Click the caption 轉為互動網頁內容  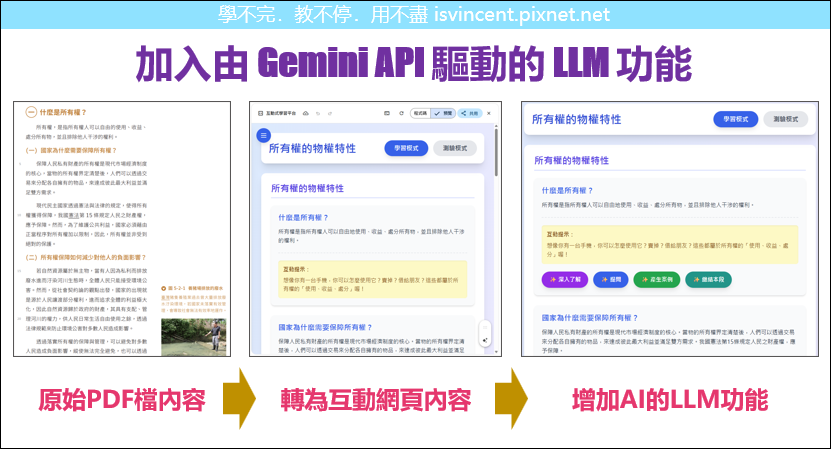pyautogui.click(x=376, y=400)
